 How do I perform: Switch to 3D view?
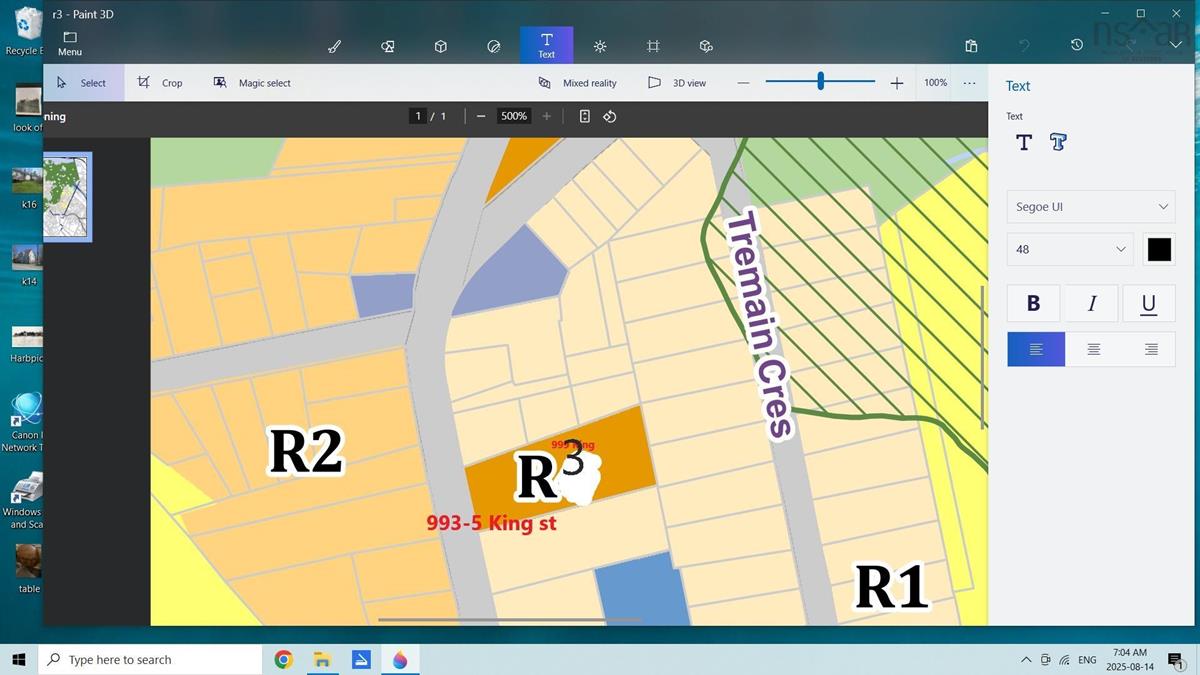coord(677,83)
